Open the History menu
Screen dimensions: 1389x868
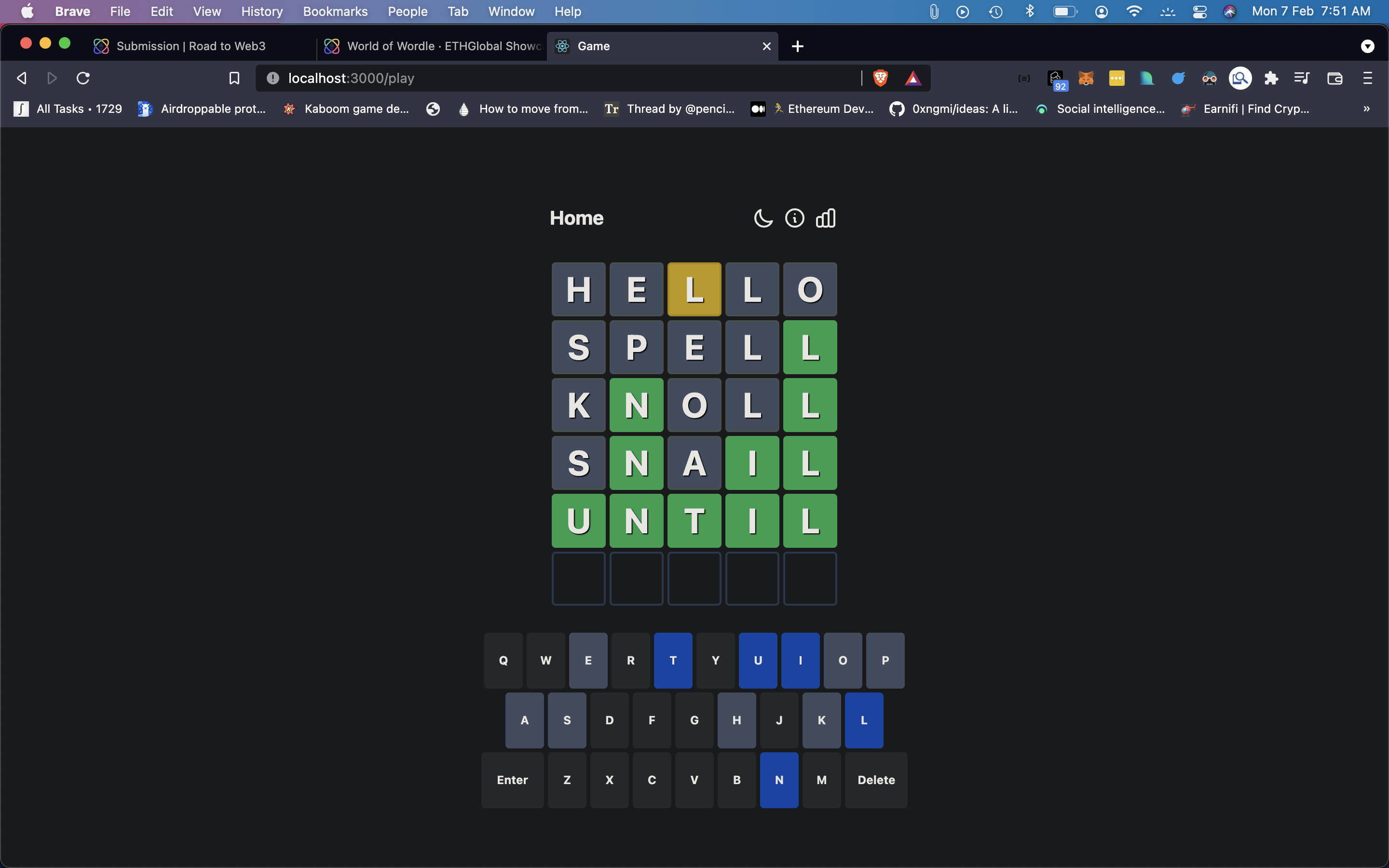coord(262,12)
